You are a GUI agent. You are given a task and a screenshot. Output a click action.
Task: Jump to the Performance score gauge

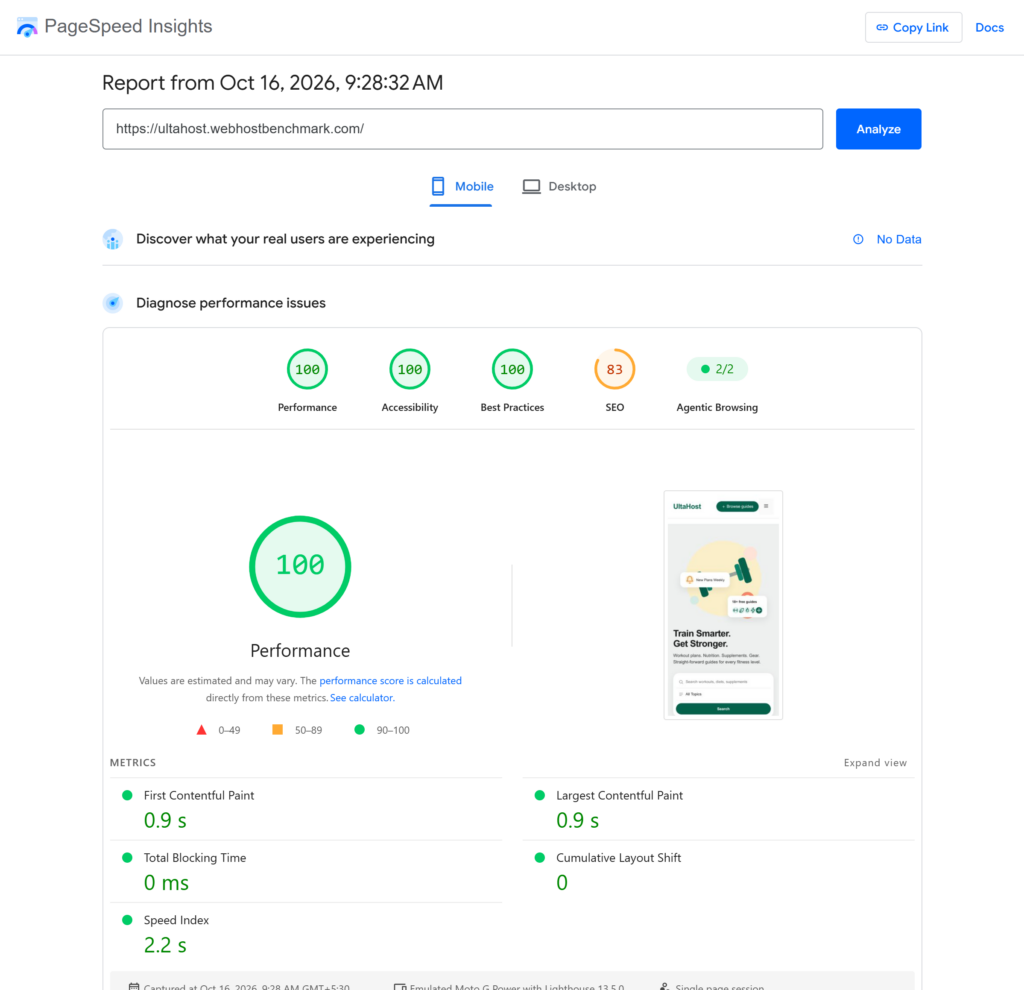[308, 370]
